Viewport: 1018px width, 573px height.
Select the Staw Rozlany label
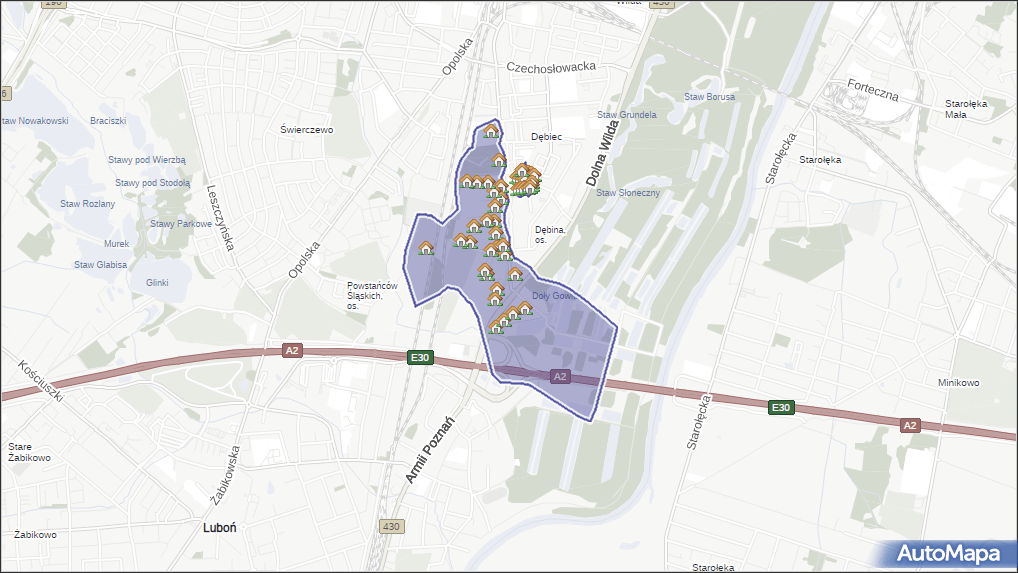pyautogui.click(x=88, y=204)
